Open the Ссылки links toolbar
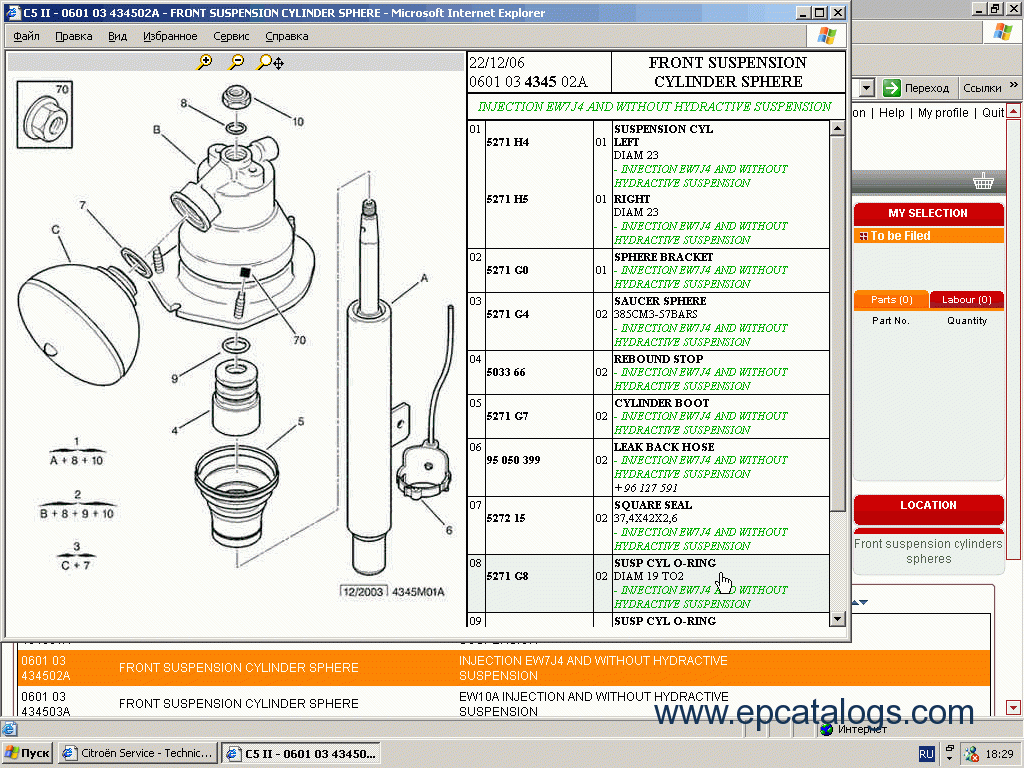The height and width of the screenshot is (768, 1024). (982, 88)
